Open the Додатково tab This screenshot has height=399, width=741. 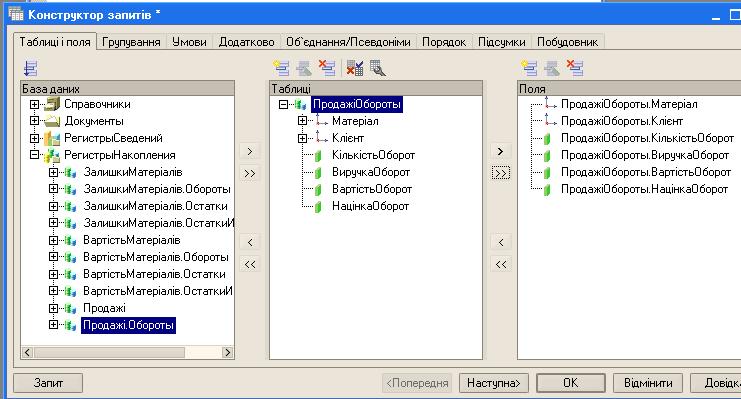click(246, 42)
